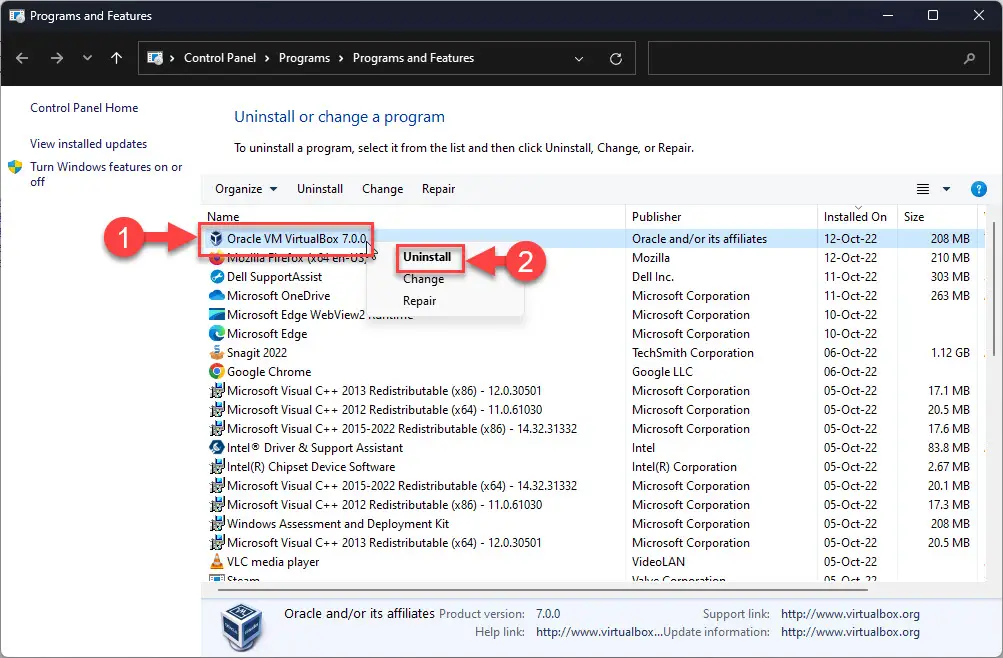Click Change in the toolbar

383,189
